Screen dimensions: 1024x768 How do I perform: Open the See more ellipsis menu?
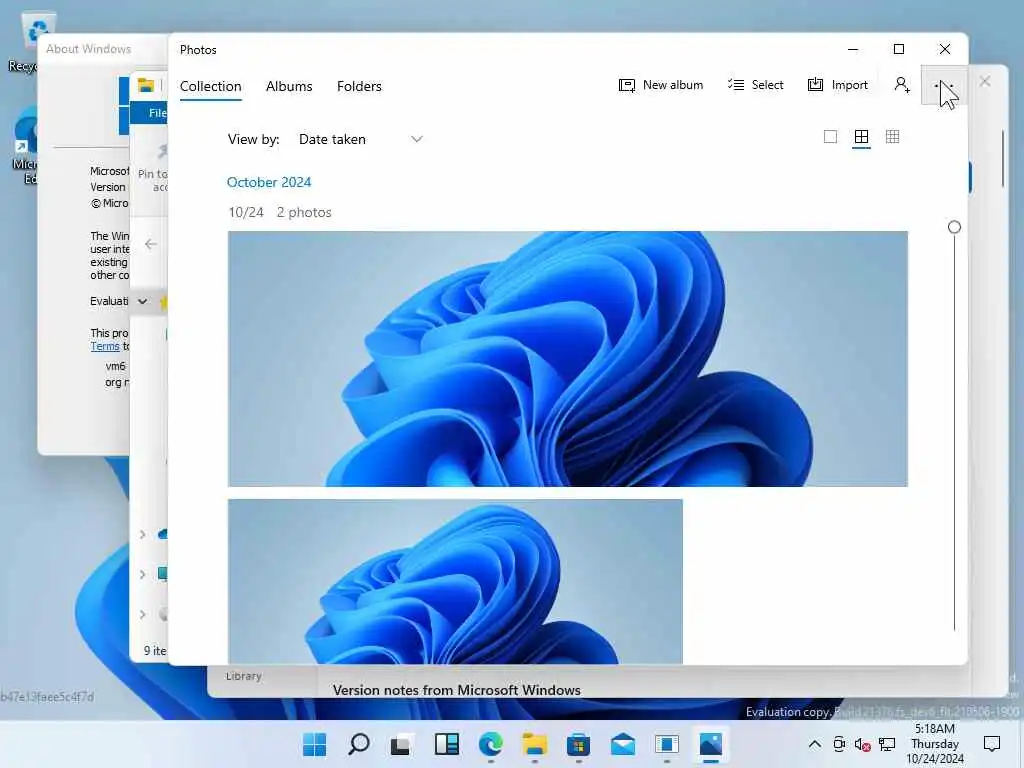[944, 86]
